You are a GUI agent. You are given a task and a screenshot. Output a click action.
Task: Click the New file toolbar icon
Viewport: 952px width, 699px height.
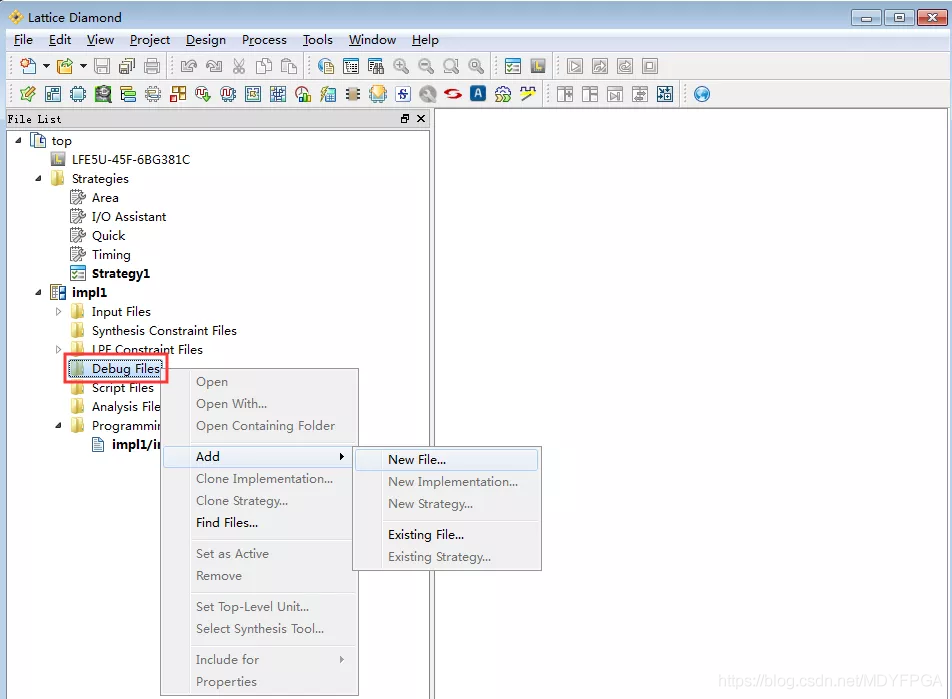pyautogui.click(x=28, y=66)
